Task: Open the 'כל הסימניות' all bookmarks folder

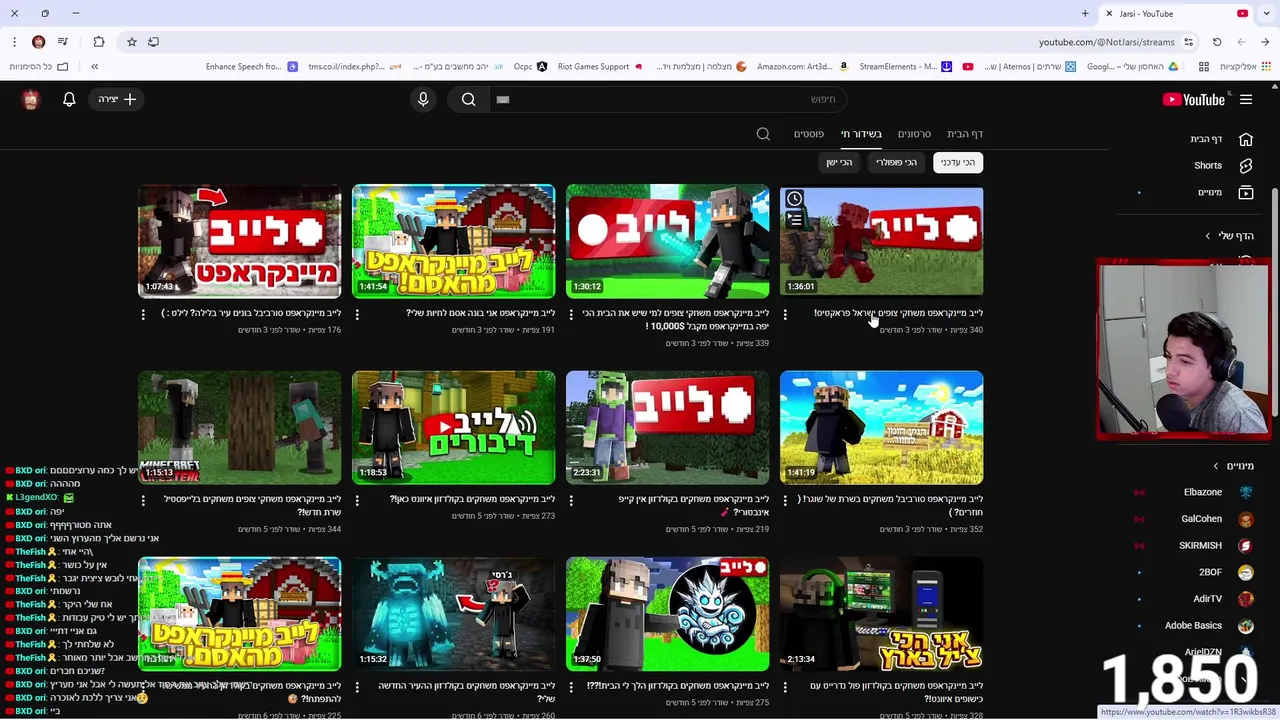Action: coord(39,67)
